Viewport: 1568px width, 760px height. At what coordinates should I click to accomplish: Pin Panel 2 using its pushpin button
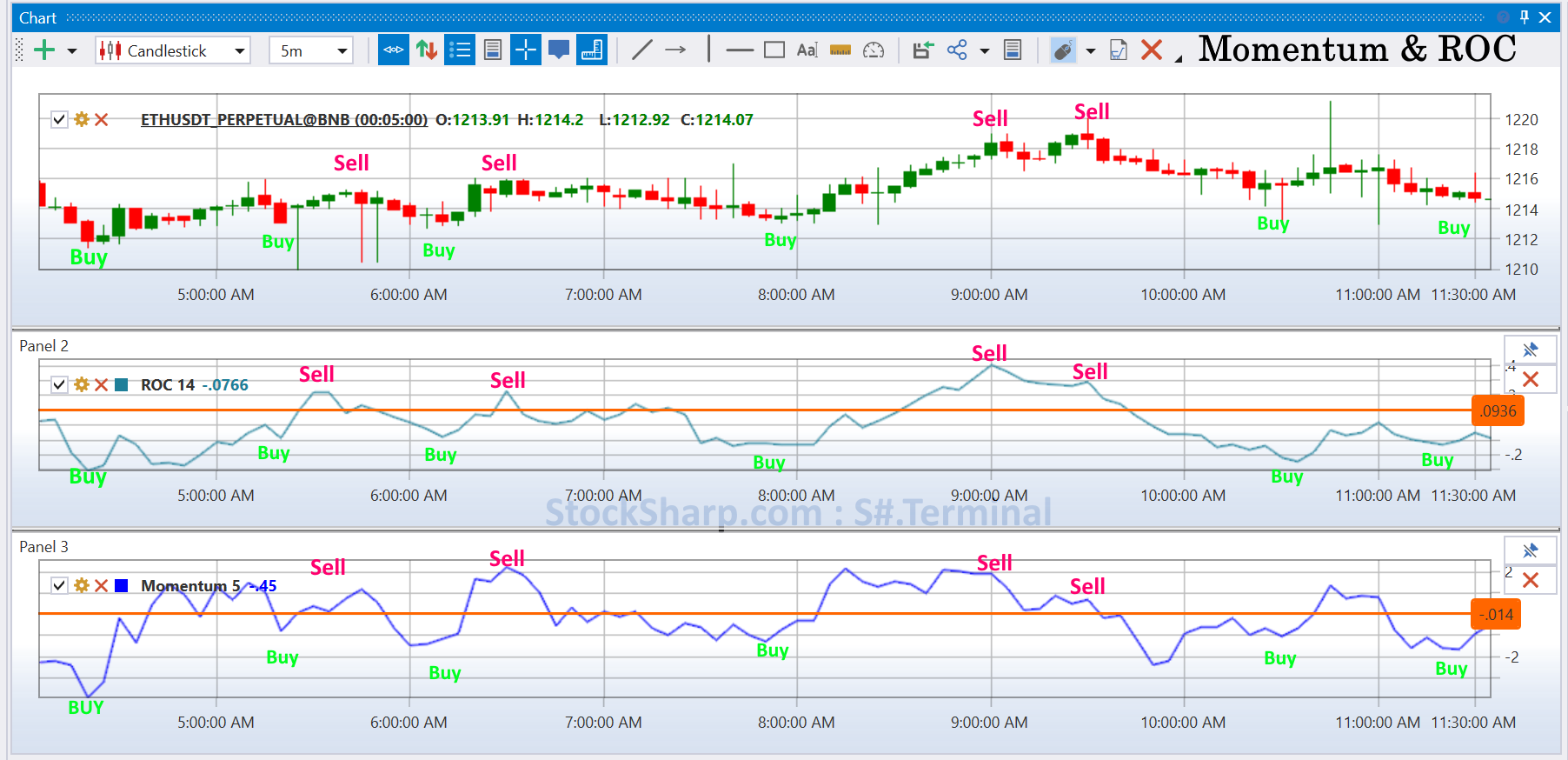point(1531,350)
